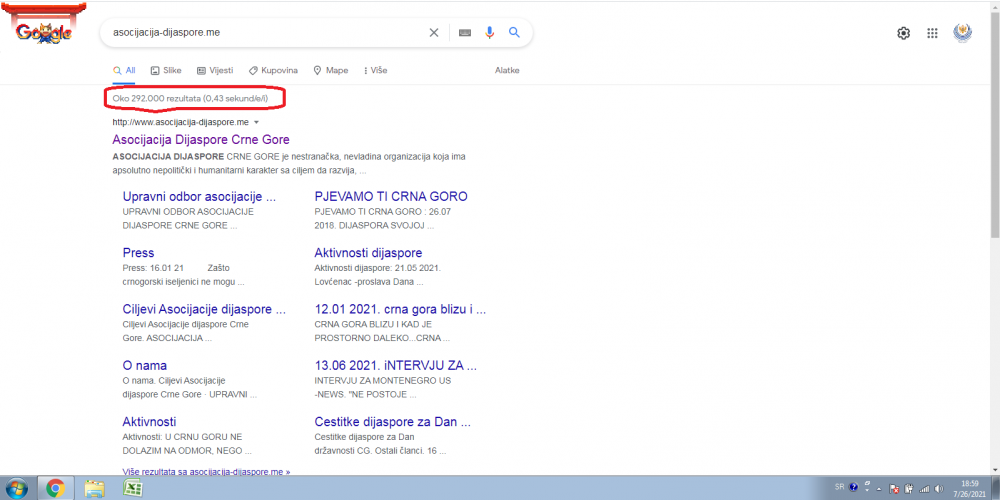The height and width of the screenshot is (500, 1000).
Task: Open the Asocijacija Dijaspore Crne Gore result
Action: pyautogui.click(x=201, y=140)
